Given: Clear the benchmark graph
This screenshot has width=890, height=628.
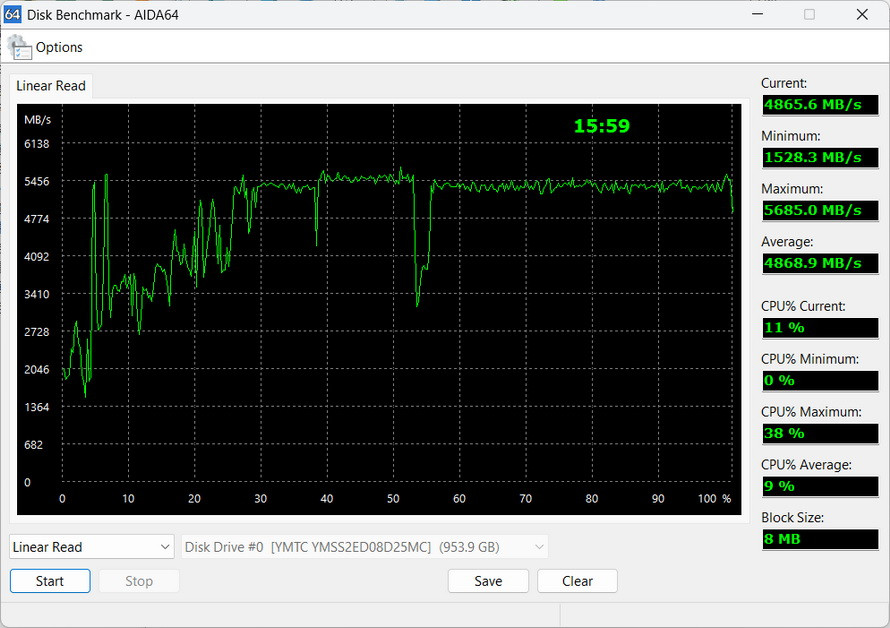Looking at the screenshot, I should pos(577,581).
